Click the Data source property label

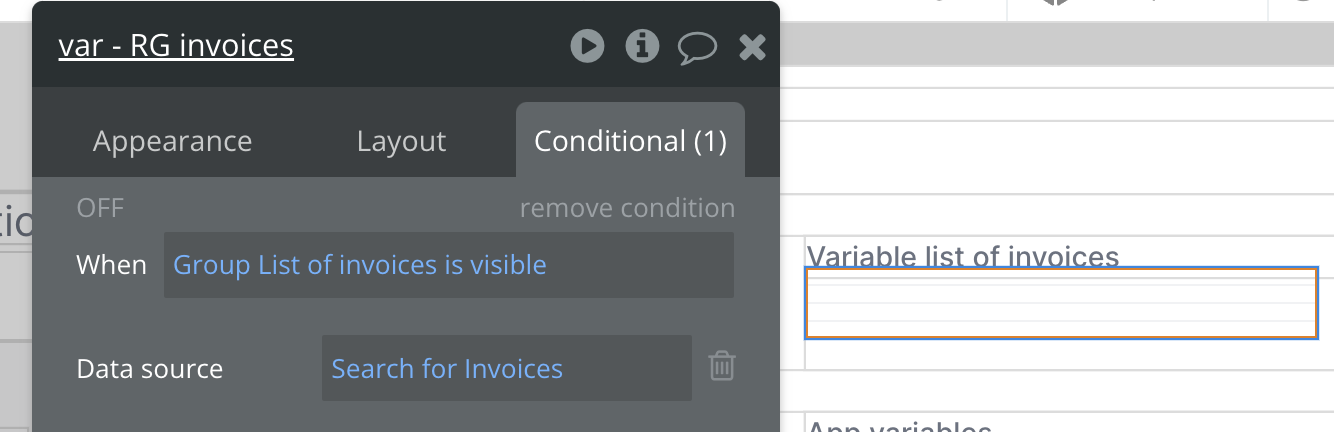[150, 369]
